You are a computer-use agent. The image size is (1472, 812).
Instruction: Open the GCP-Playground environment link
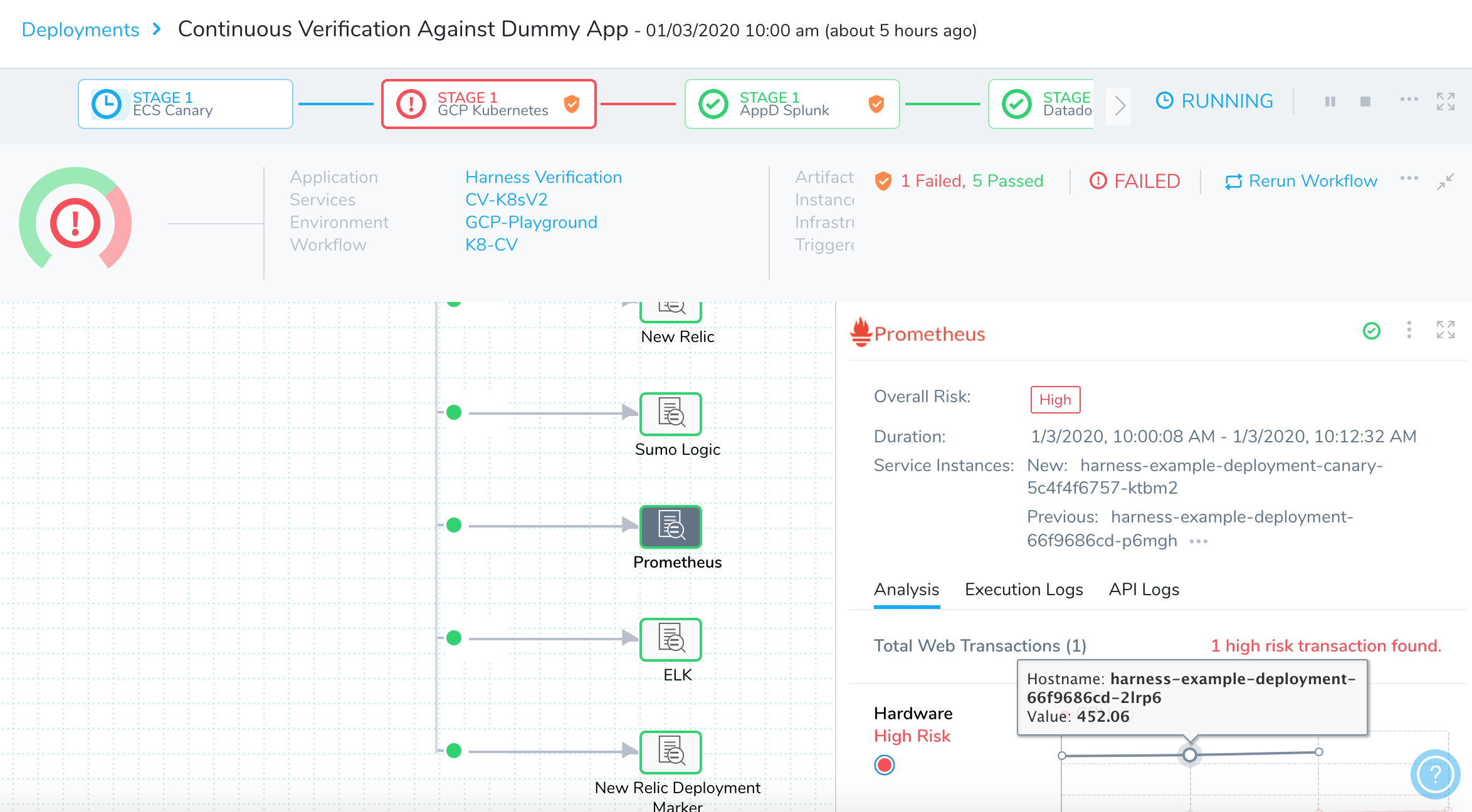[531, 222]
